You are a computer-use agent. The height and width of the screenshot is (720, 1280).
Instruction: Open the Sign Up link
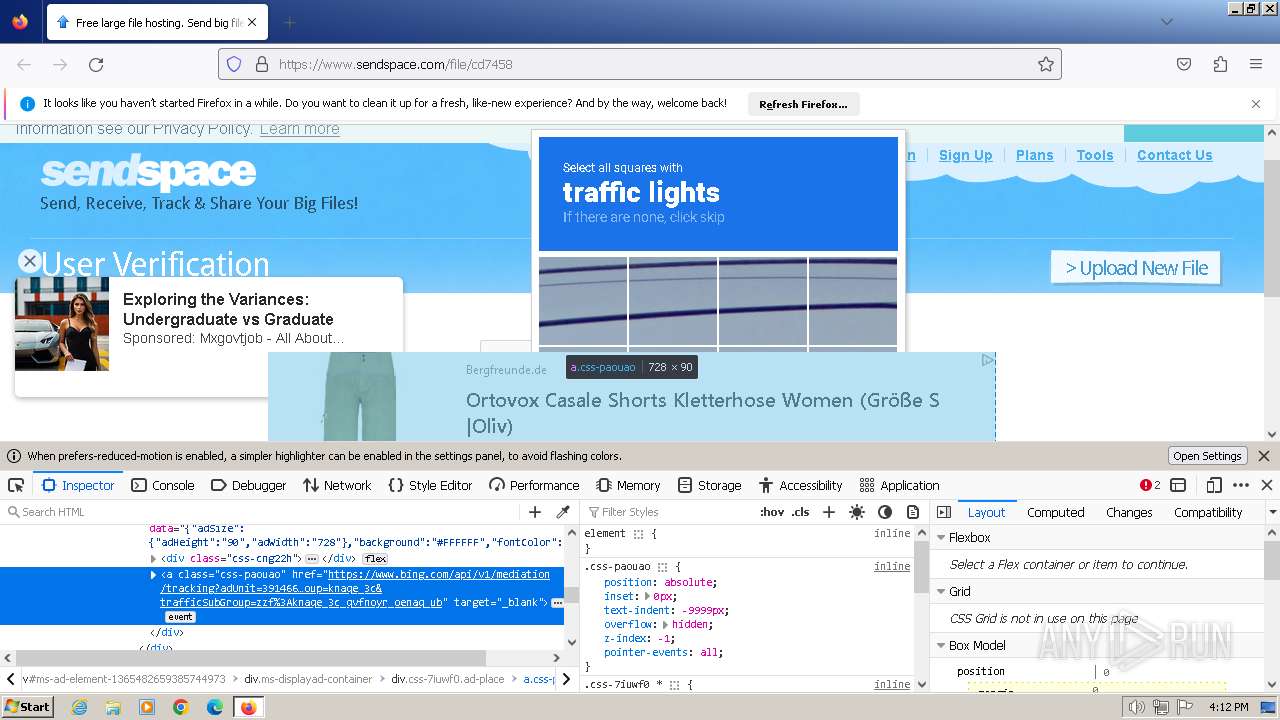pyautogui.click(x=966, y=155)
